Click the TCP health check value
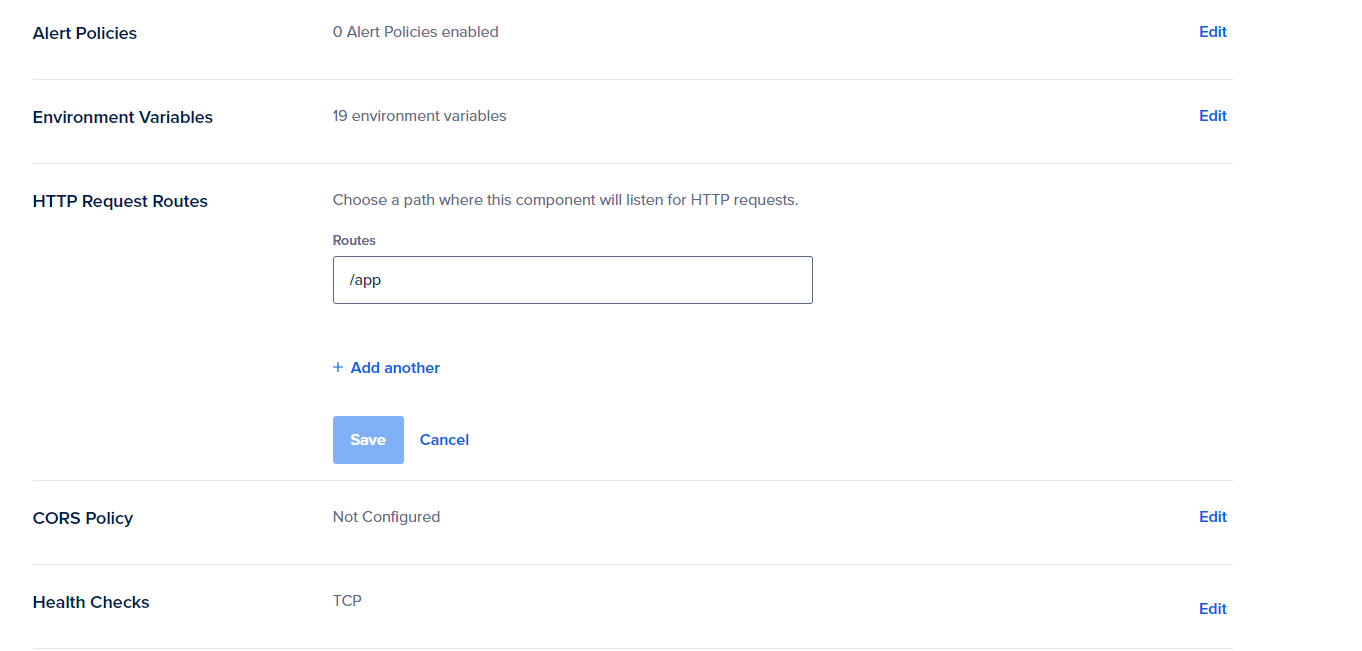 (x=347, y=601)
